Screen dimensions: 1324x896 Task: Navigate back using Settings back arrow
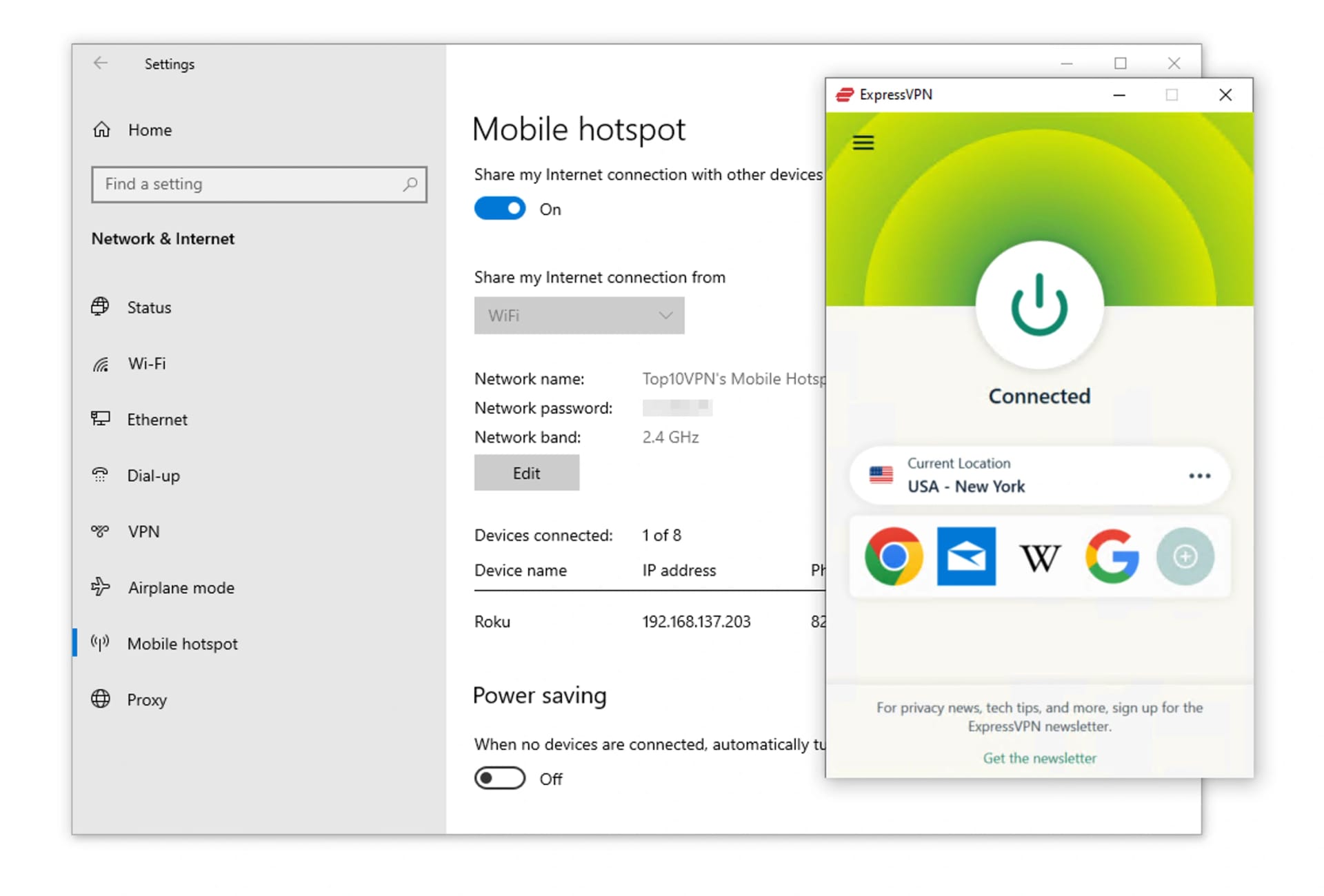tap(100, 63)
